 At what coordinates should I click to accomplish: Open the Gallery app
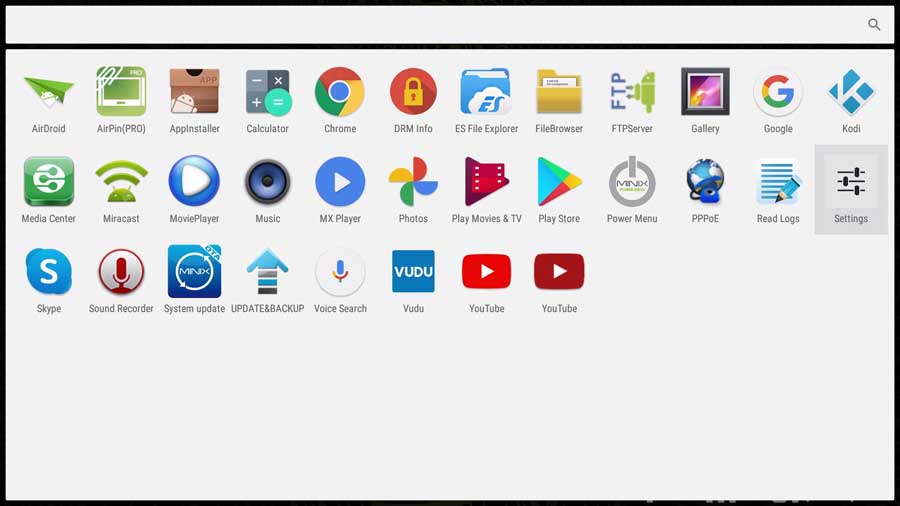click(x=705, y=92)
